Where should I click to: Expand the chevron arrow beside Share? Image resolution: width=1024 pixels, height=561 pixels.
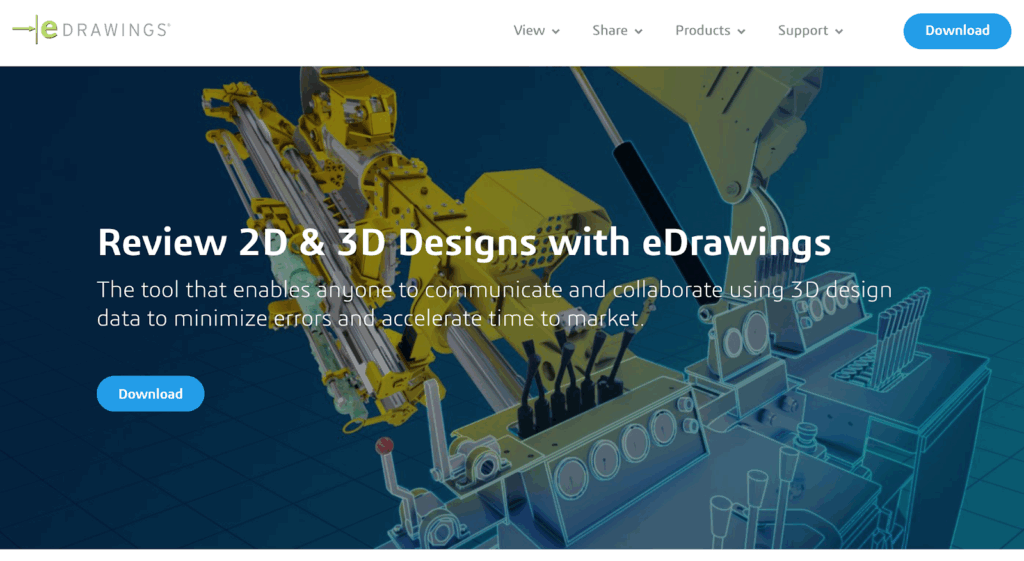tap(639, 32)
